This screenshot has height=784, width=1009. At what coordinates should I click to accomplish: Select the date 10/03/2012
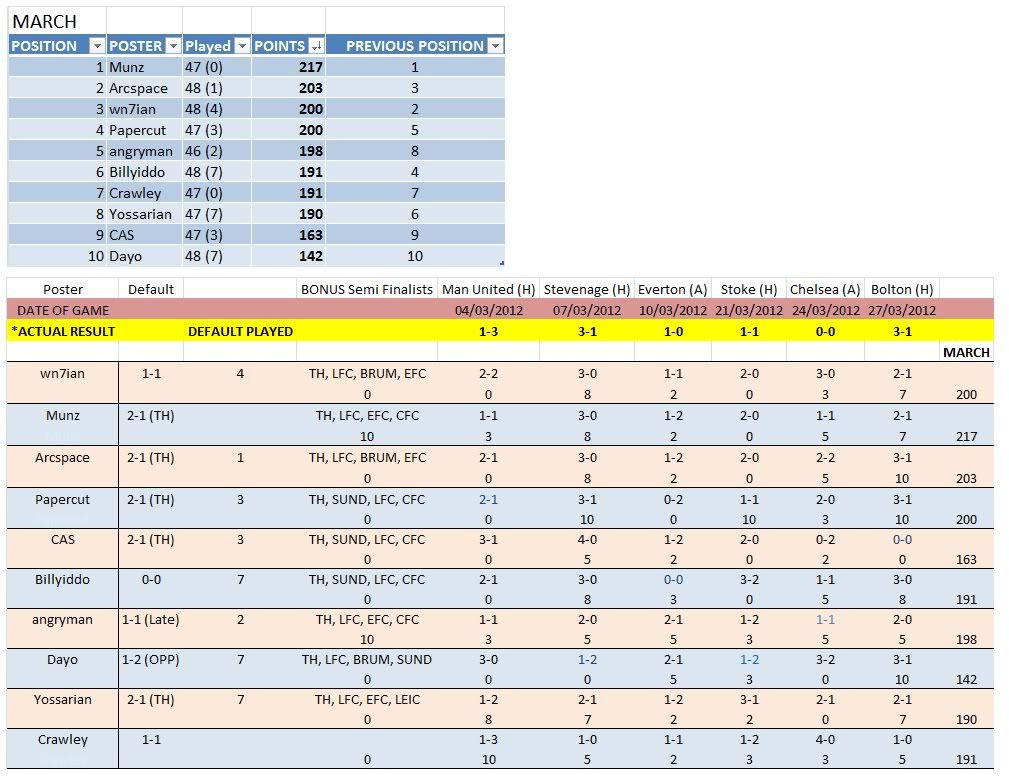673,310
